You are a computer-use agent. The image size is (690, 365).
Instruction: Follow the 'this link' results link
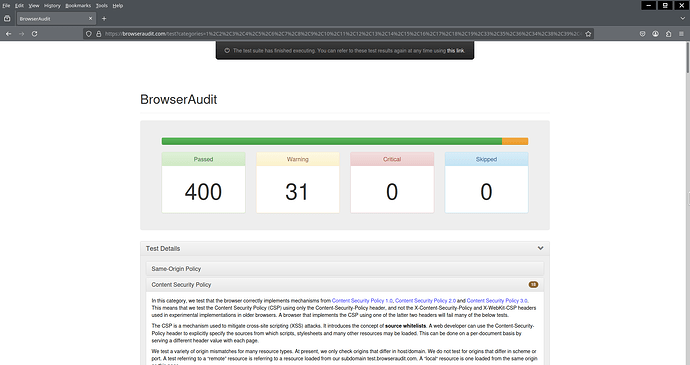point(455,51)
